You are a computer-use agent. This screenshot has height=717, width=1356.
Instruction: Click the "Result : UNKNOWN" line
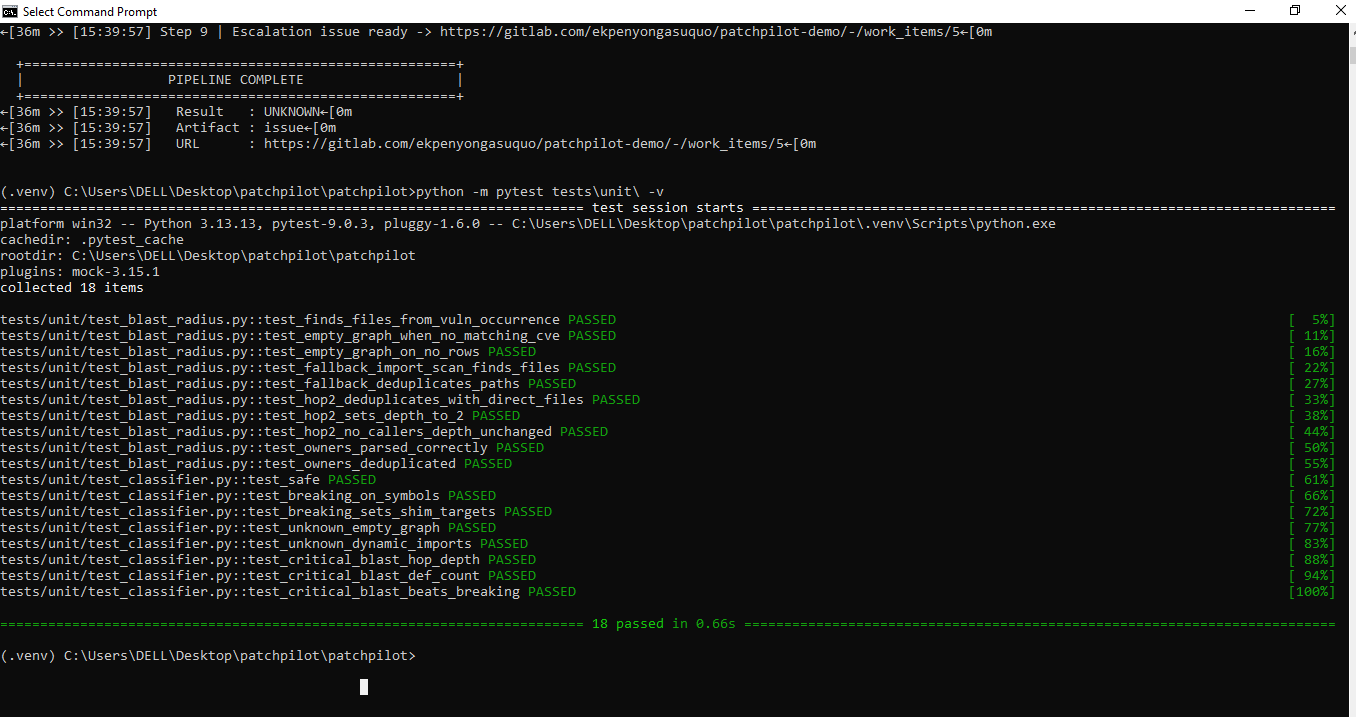point(176,112)
